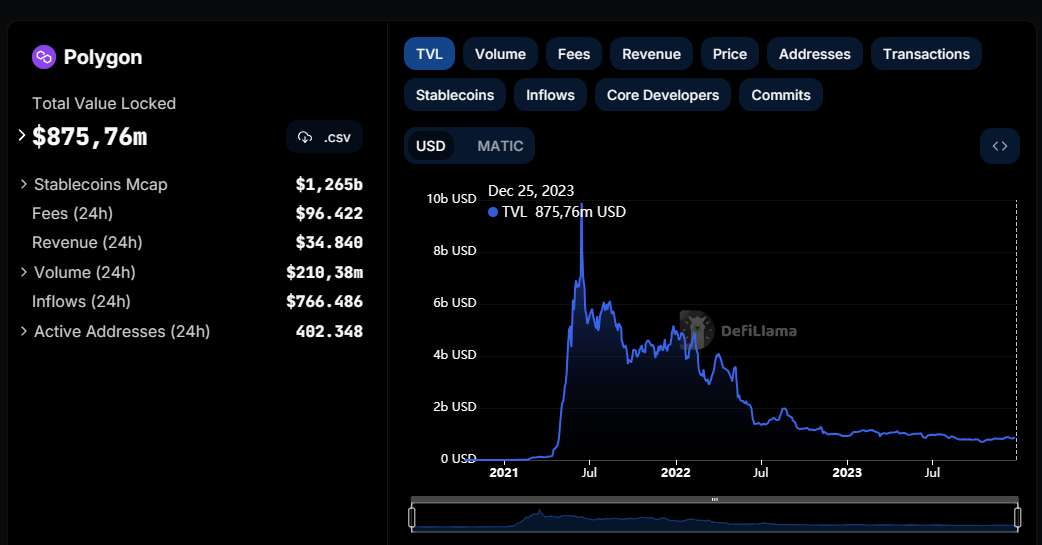This screenshot has width=1042, height=545.
Task: Show the Fees chart
Action: pyautogui.click(x=573, y=54)
